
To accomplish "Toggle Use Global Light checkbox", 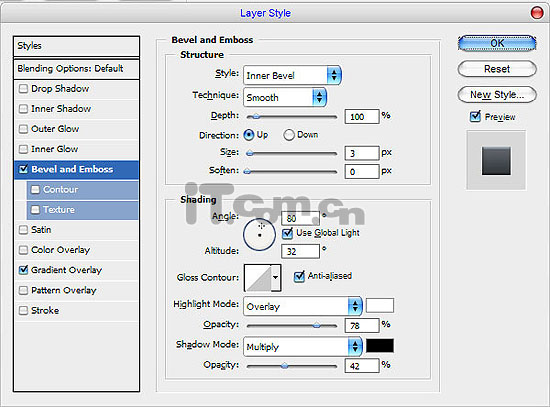I will [x=287, y=233].
